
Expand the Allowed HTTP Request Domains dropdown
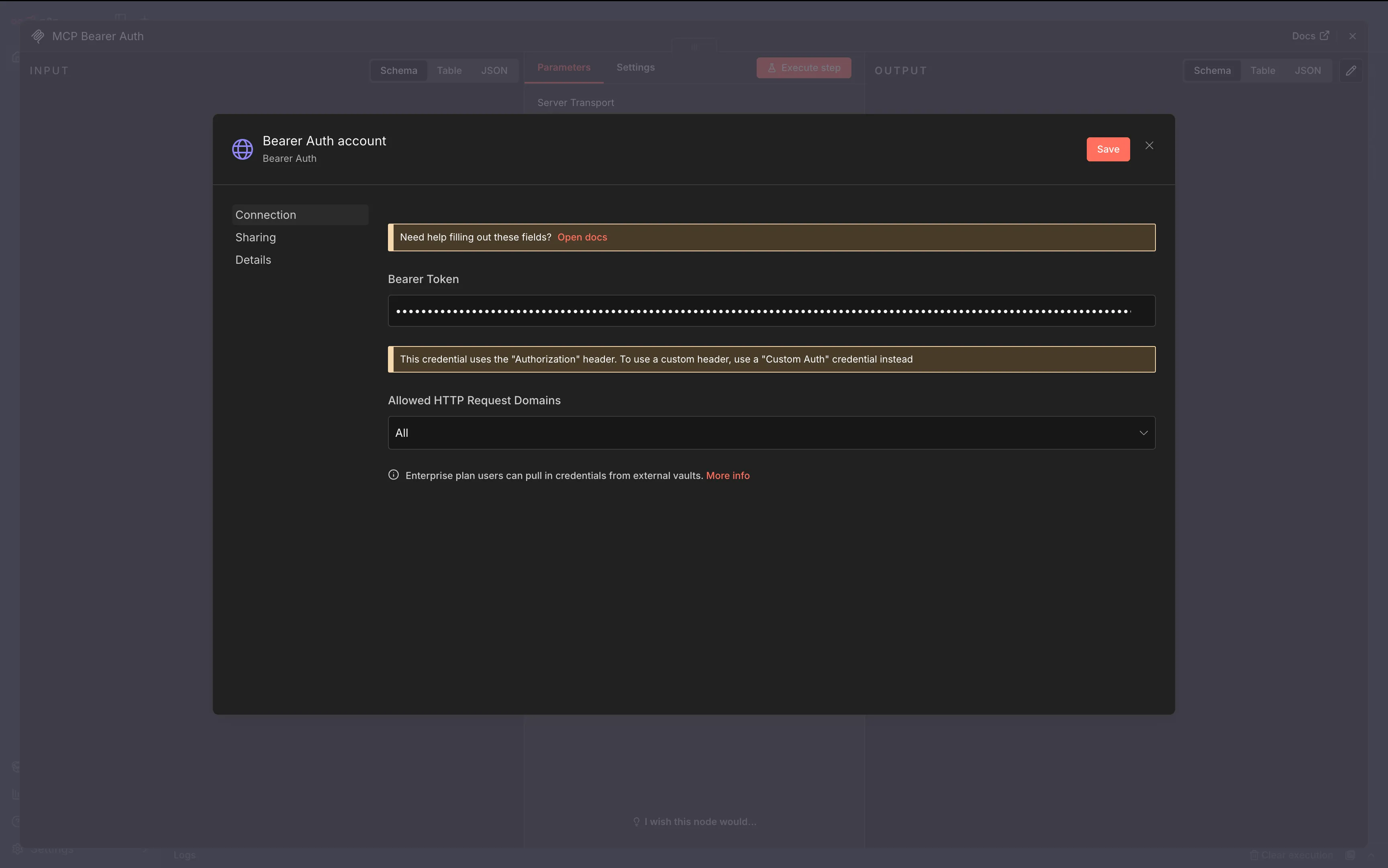click(771, 433)
